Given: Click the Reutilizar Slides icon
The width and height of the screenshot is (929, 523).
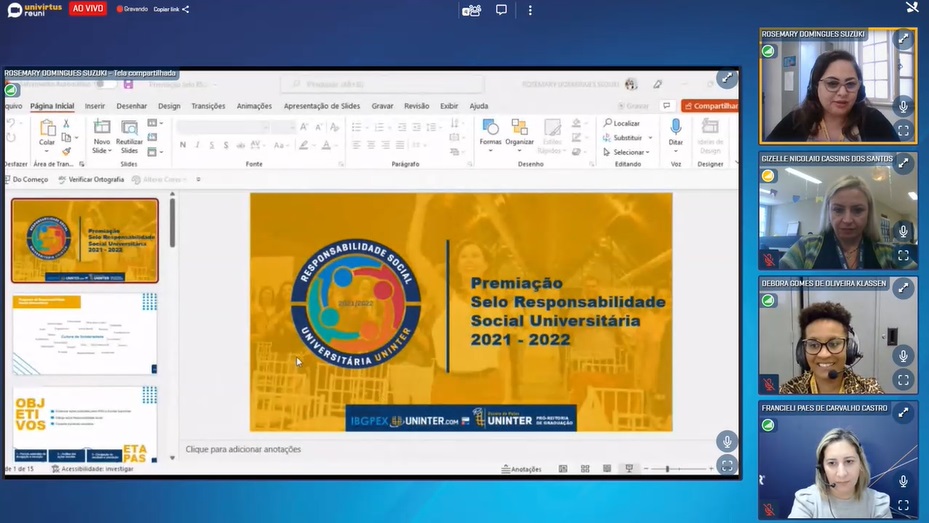Looking at the screenshot, I should coord(129,127).
